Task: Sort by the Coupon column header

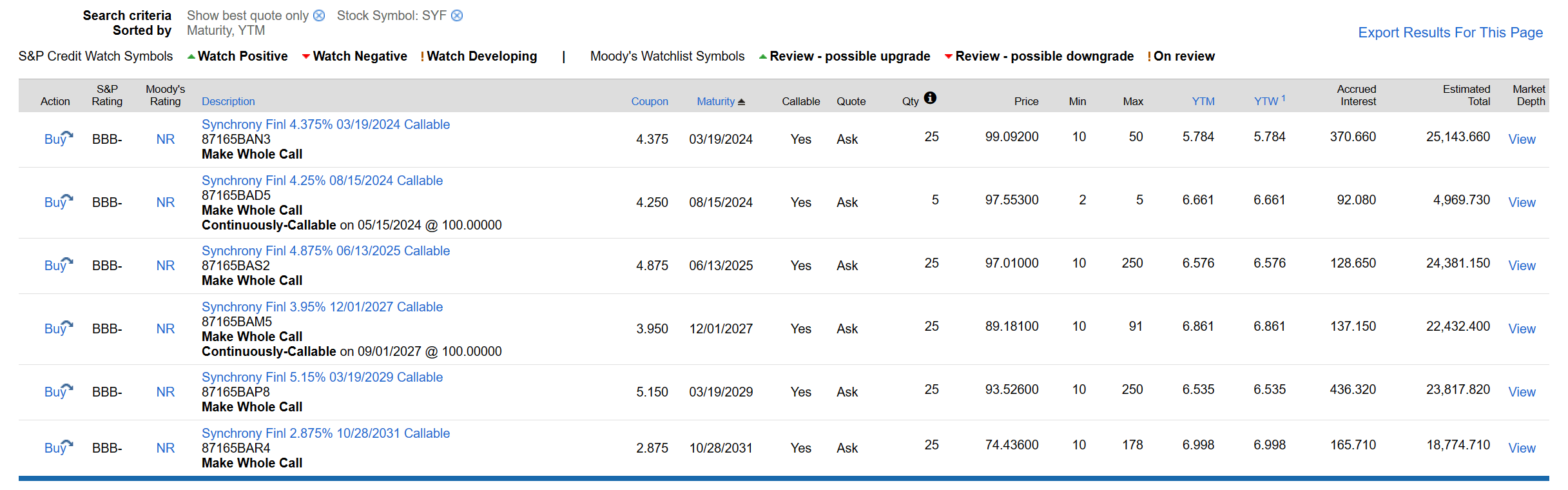Action: pyautogui.click(x=650, y=101)
